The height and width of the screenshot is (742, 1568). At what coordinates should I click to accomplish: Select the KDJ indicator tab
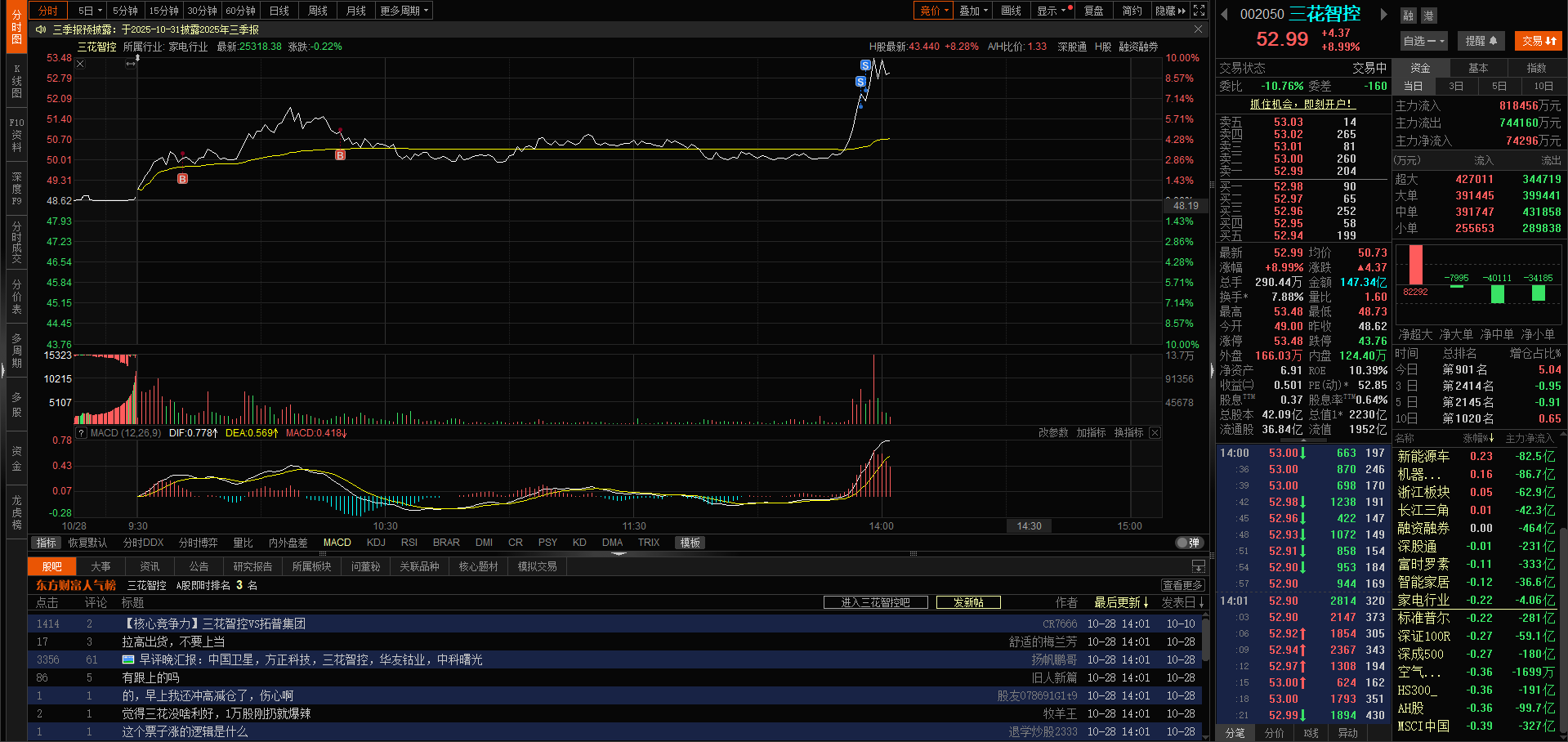pos(376,543)
